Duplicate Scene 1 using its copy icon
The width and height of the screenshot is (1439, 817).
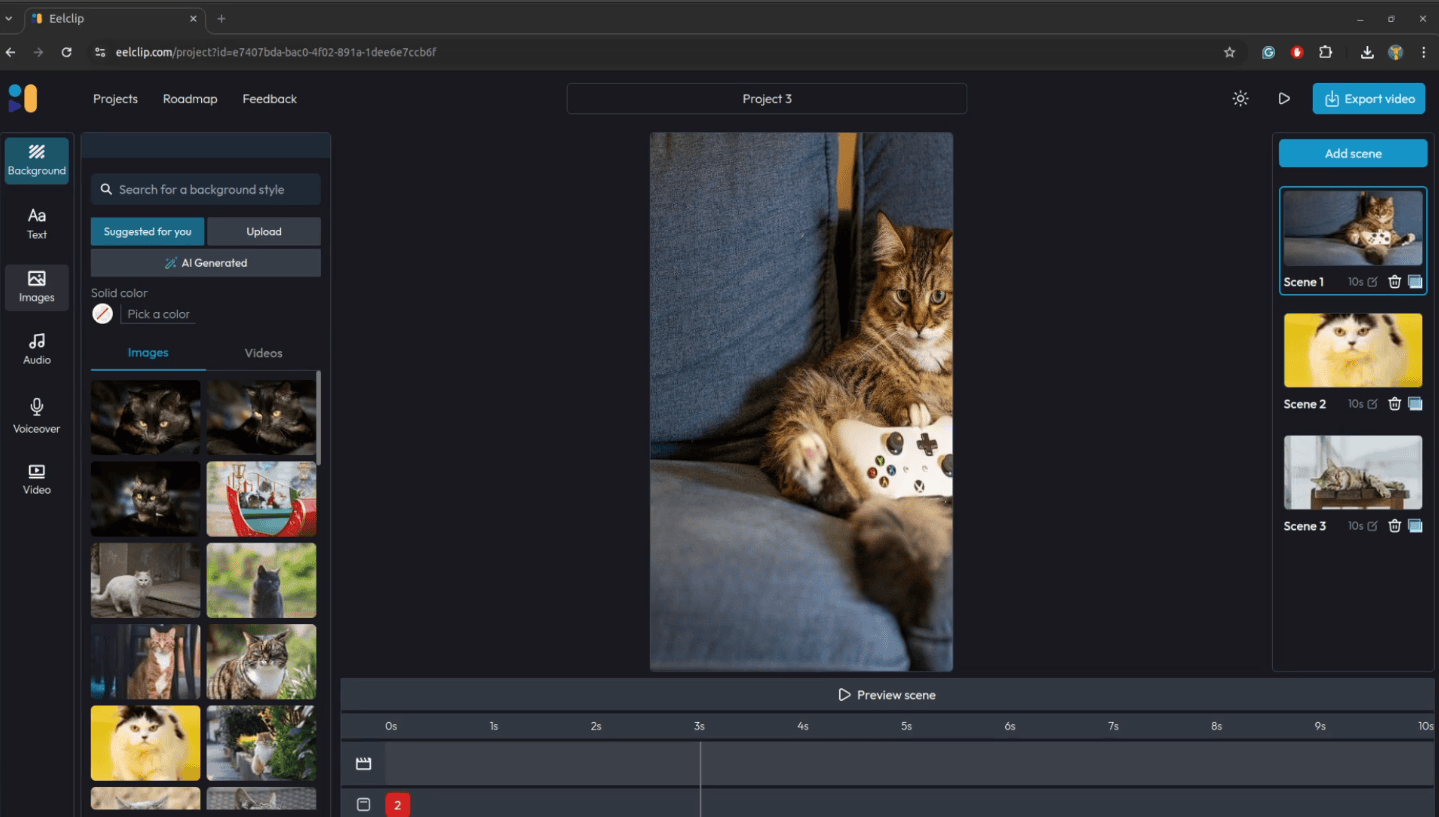pyautogui.click(x=1415, y=281)
